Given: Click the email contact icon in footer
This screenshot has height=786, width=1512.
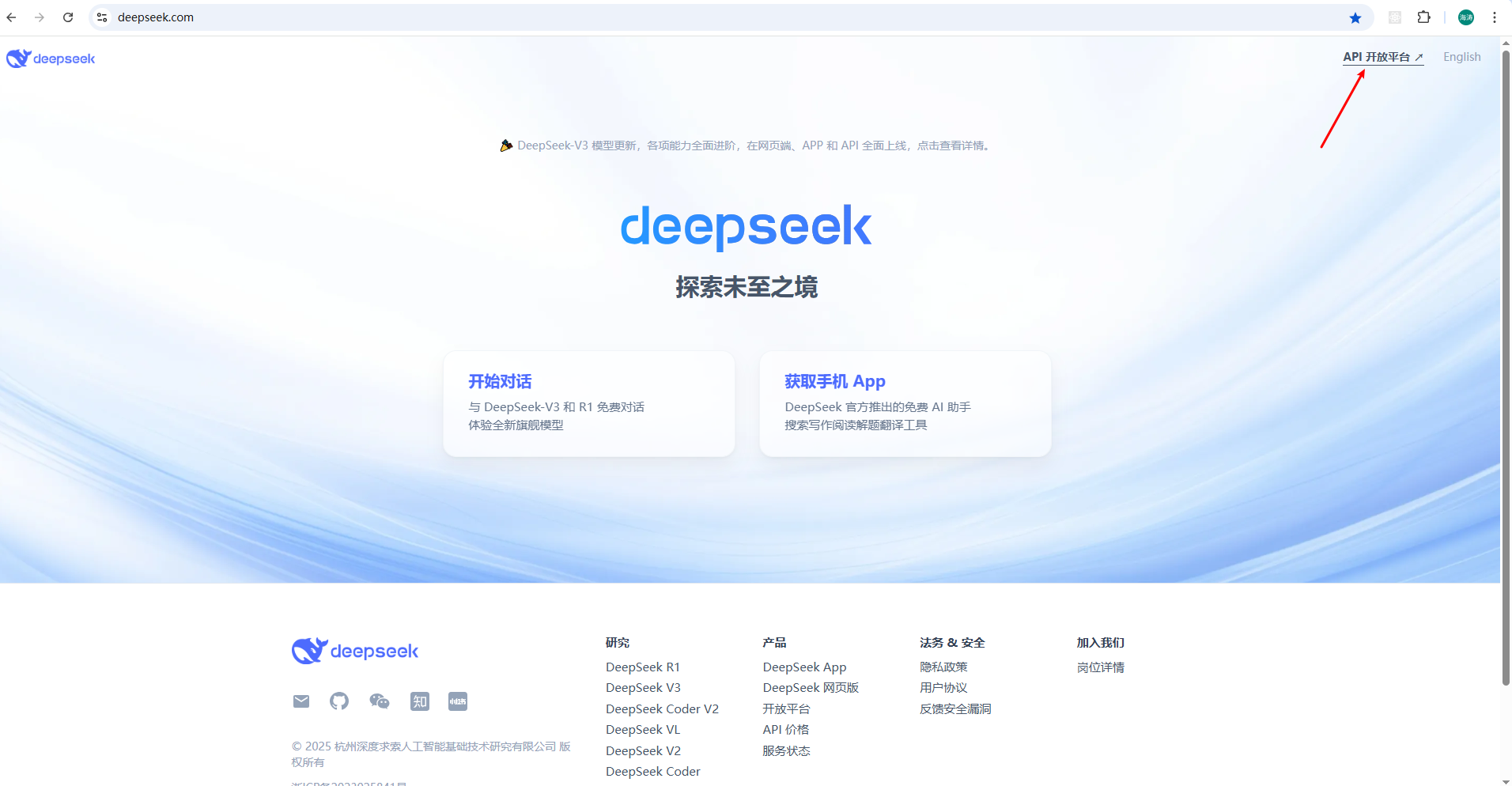Looking at the screenshot, I should tap(301, 701).
